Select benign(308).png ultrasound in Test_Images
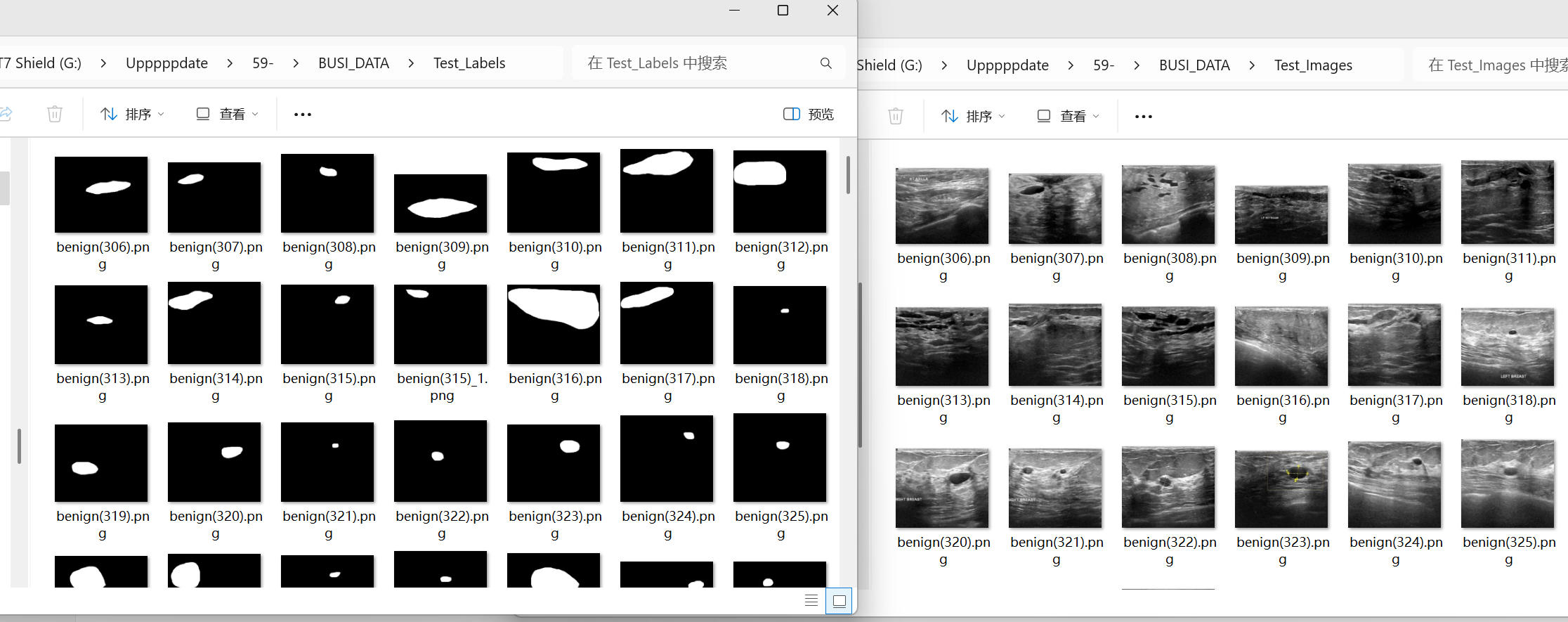Screen dimensions: 1568x622 click(1168, 205)
